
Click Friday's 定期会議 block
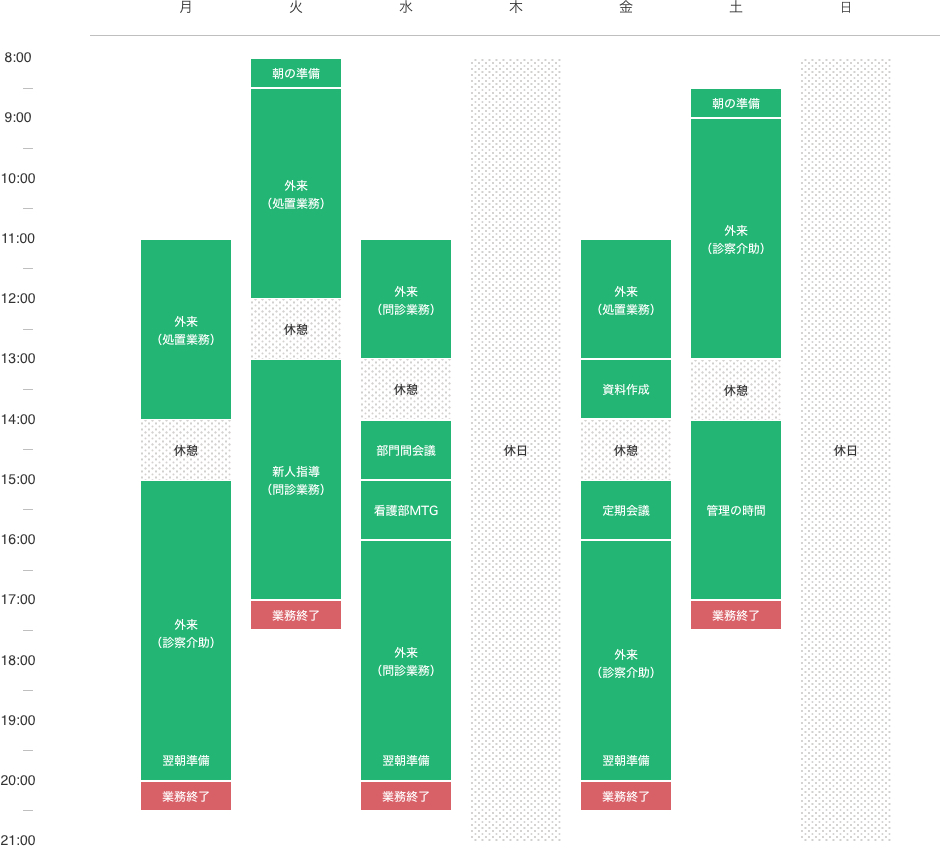click(626, 510)
